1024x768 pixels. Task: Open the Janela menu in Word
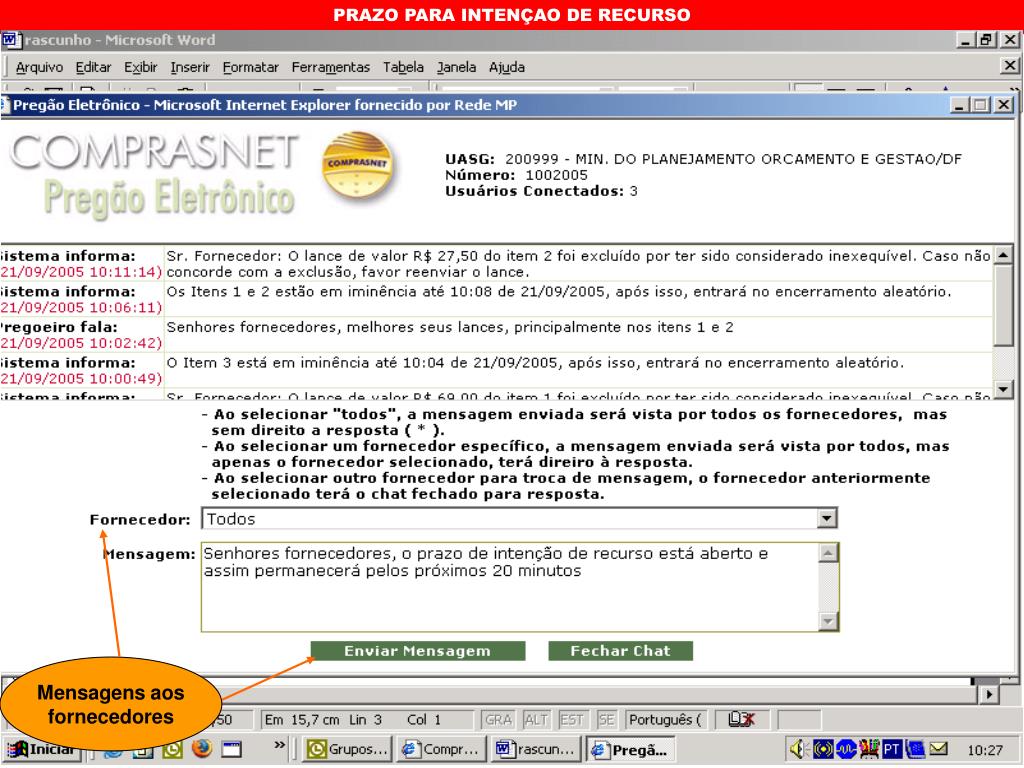(456, 67)
